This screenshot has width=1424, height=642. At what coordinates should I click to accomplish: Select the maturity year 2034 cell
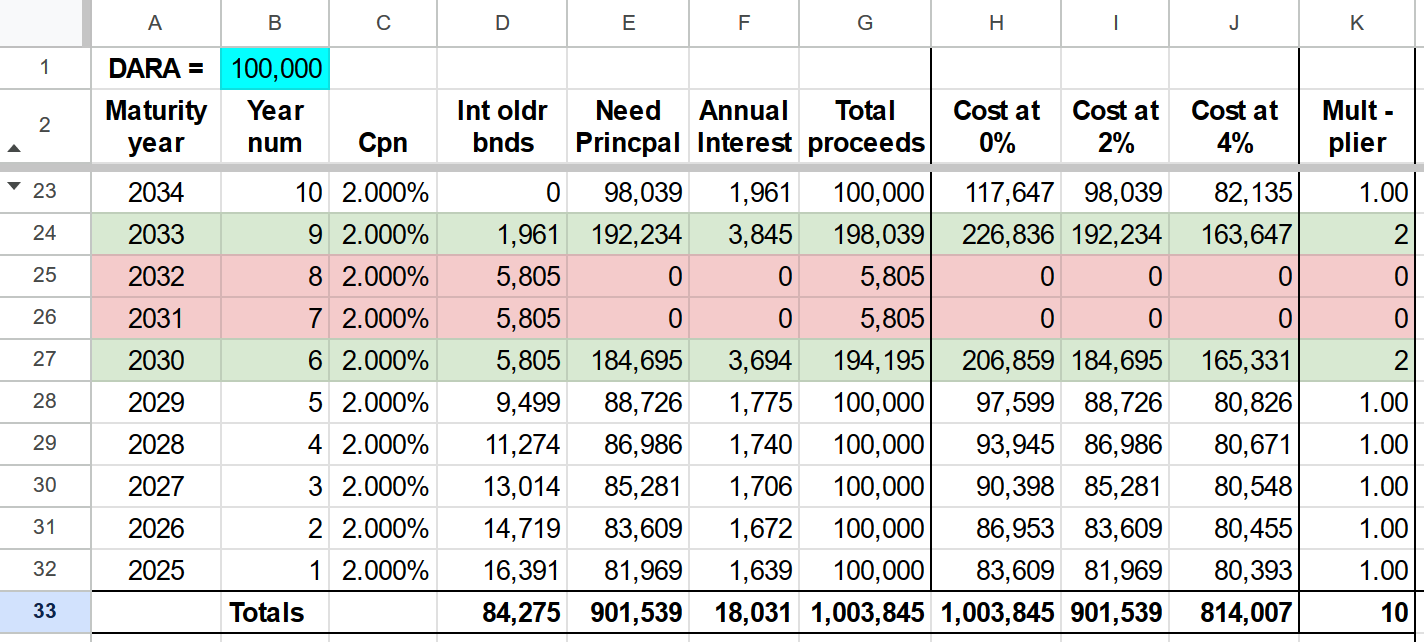tap(155, 192)
